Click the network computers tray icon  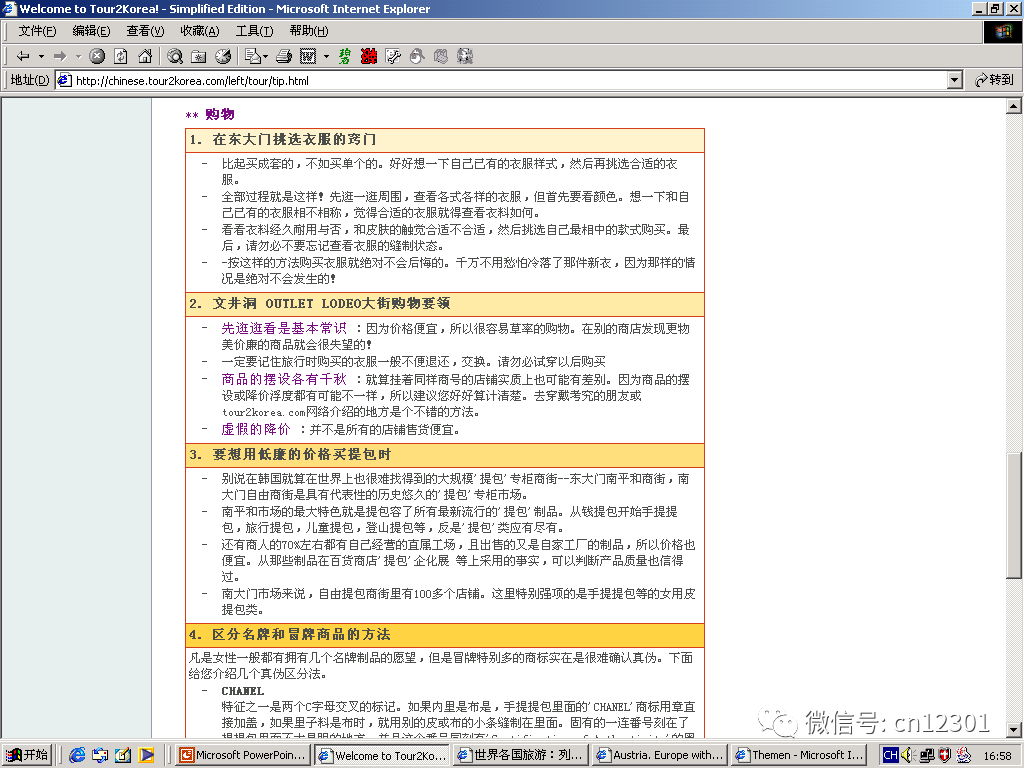pyautogui.click(x=927, y=755)
